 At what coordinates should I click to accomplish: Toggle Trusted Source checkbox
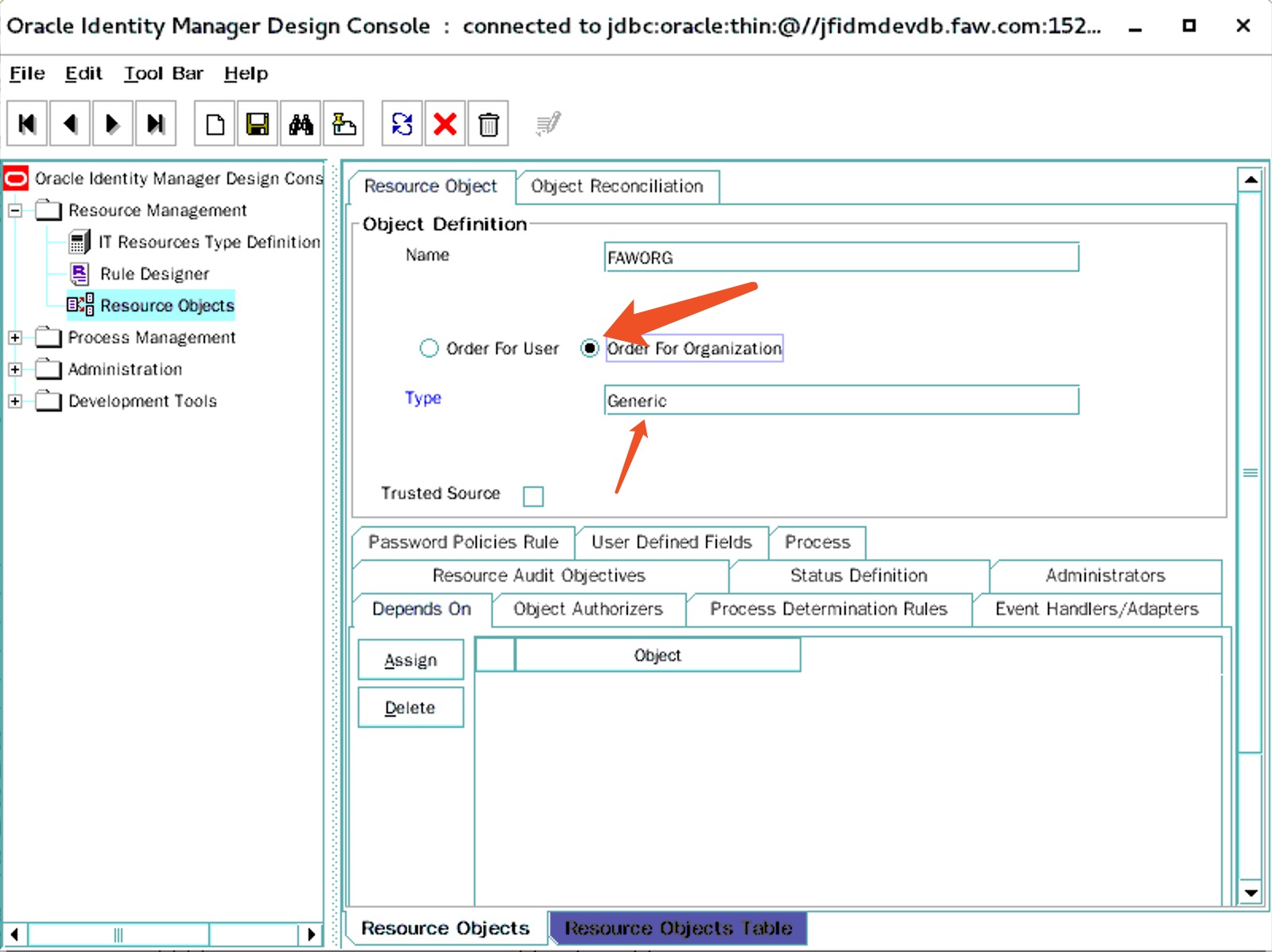point(533,497)
